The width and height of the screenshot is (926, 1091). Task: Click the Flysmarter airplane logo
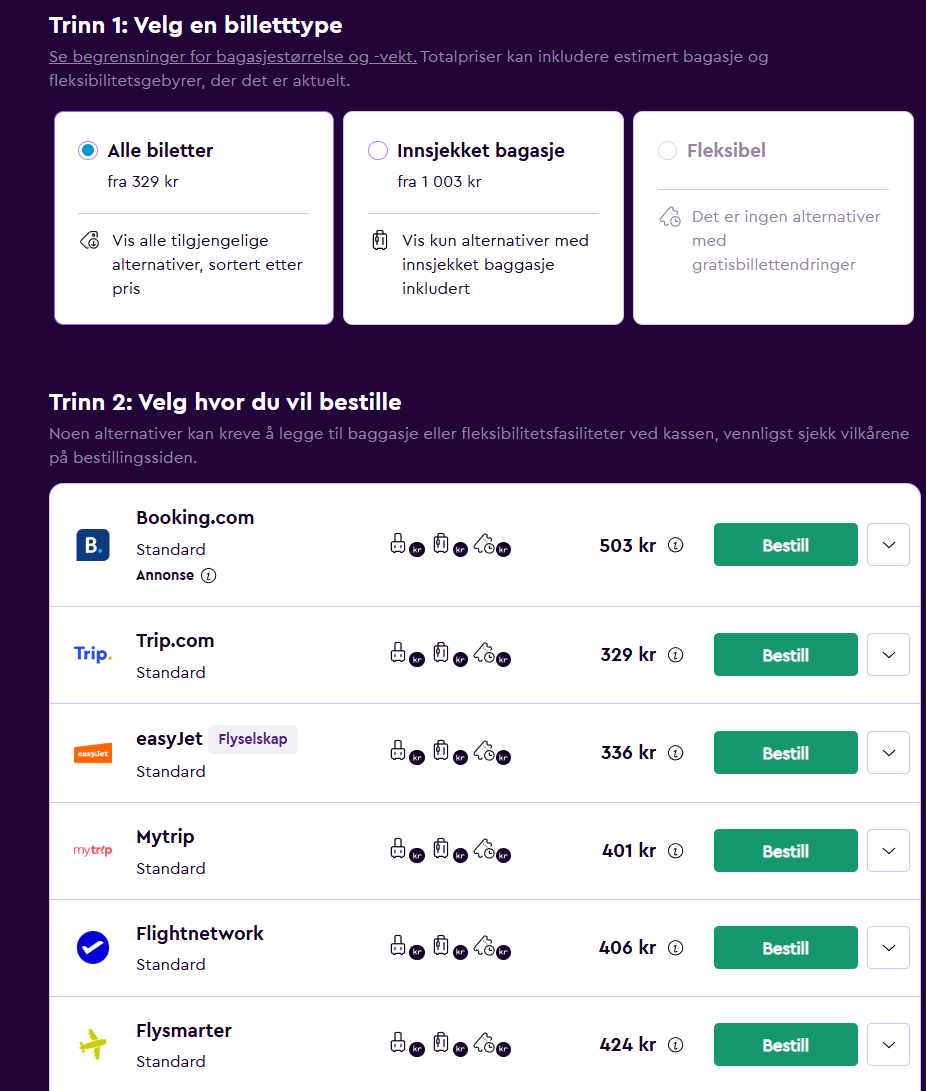(93, 1045)
